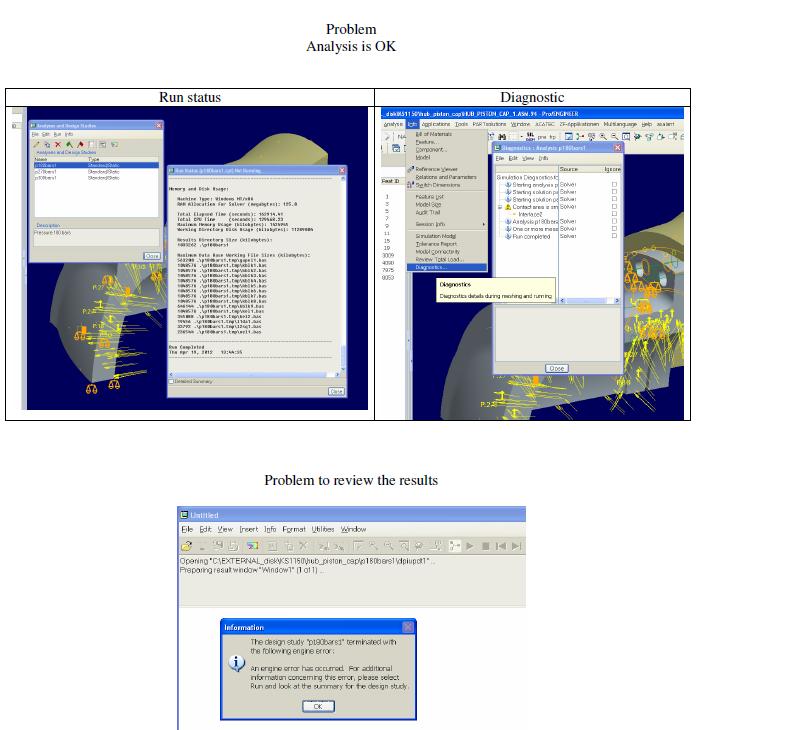Open View menu in the Diagnostics dialog
Viewport: 800px width, 730px height.
click(x=528, y=158)
